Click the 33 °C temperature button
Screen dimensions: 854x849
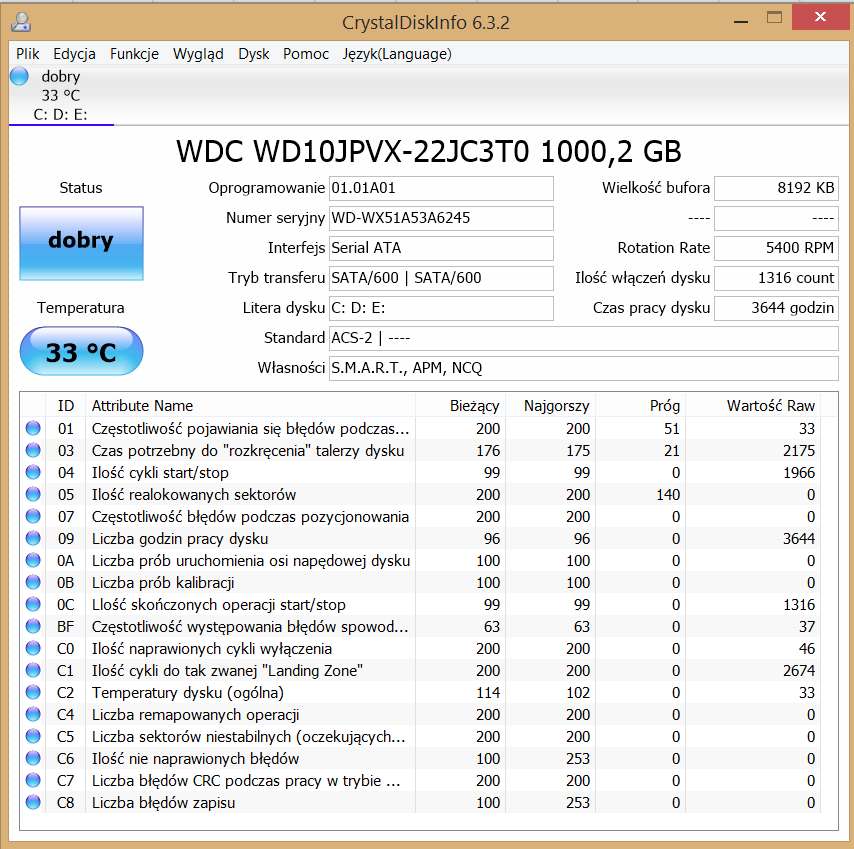(82, 351)
